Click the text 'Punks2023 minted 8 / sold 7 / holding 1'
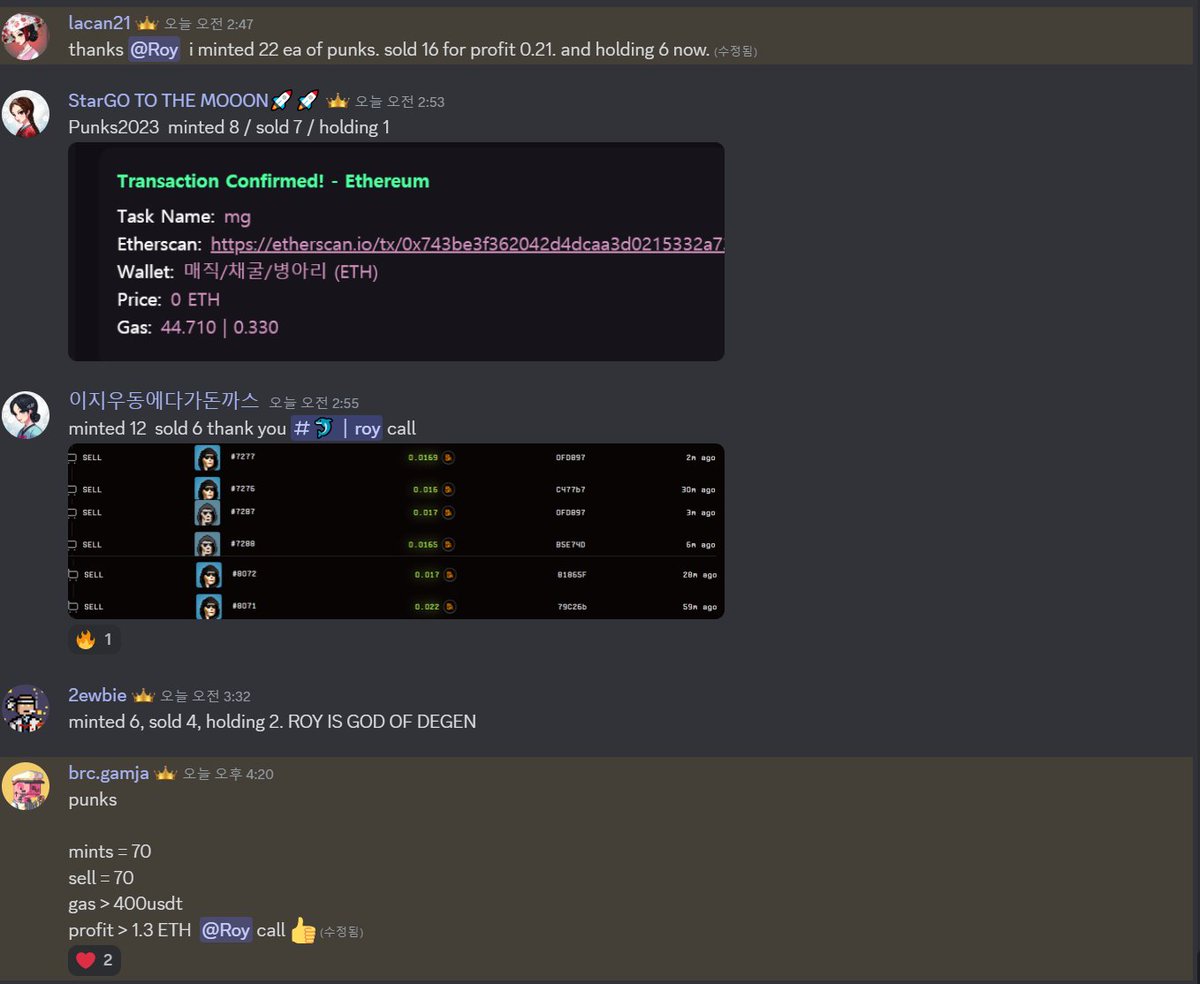This screenshot has height=984, width=1200. (x=229, y=127)
